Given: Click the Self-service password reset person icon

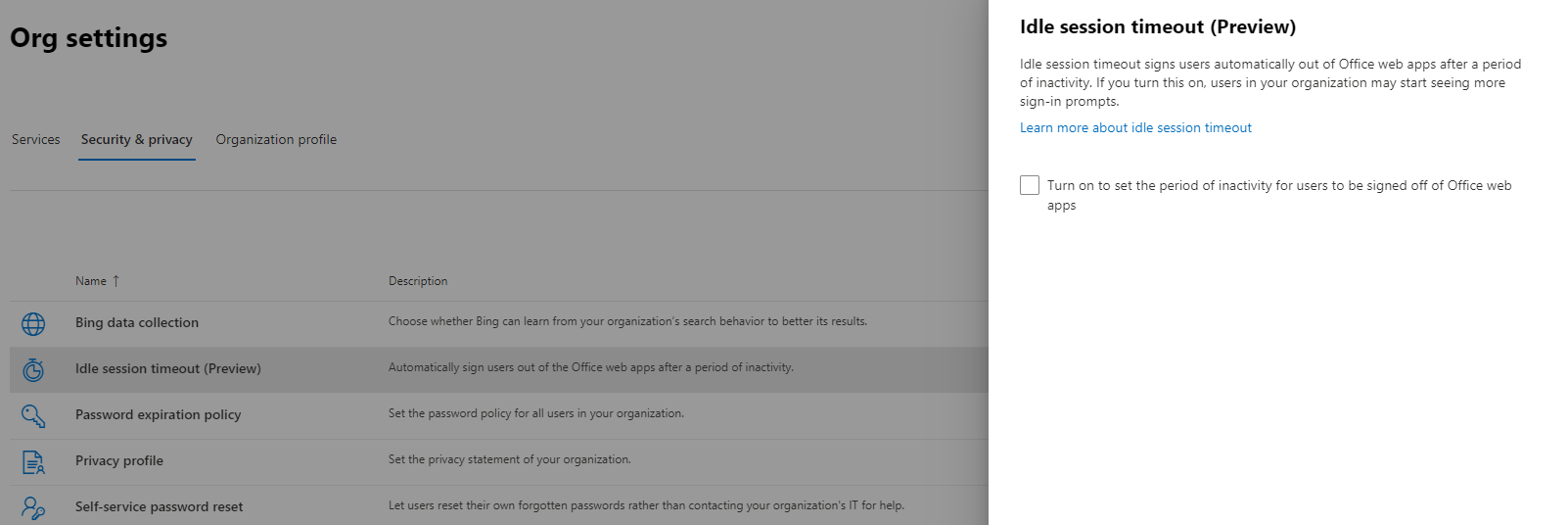Looking at the screenshot, I should pos(33,508).
